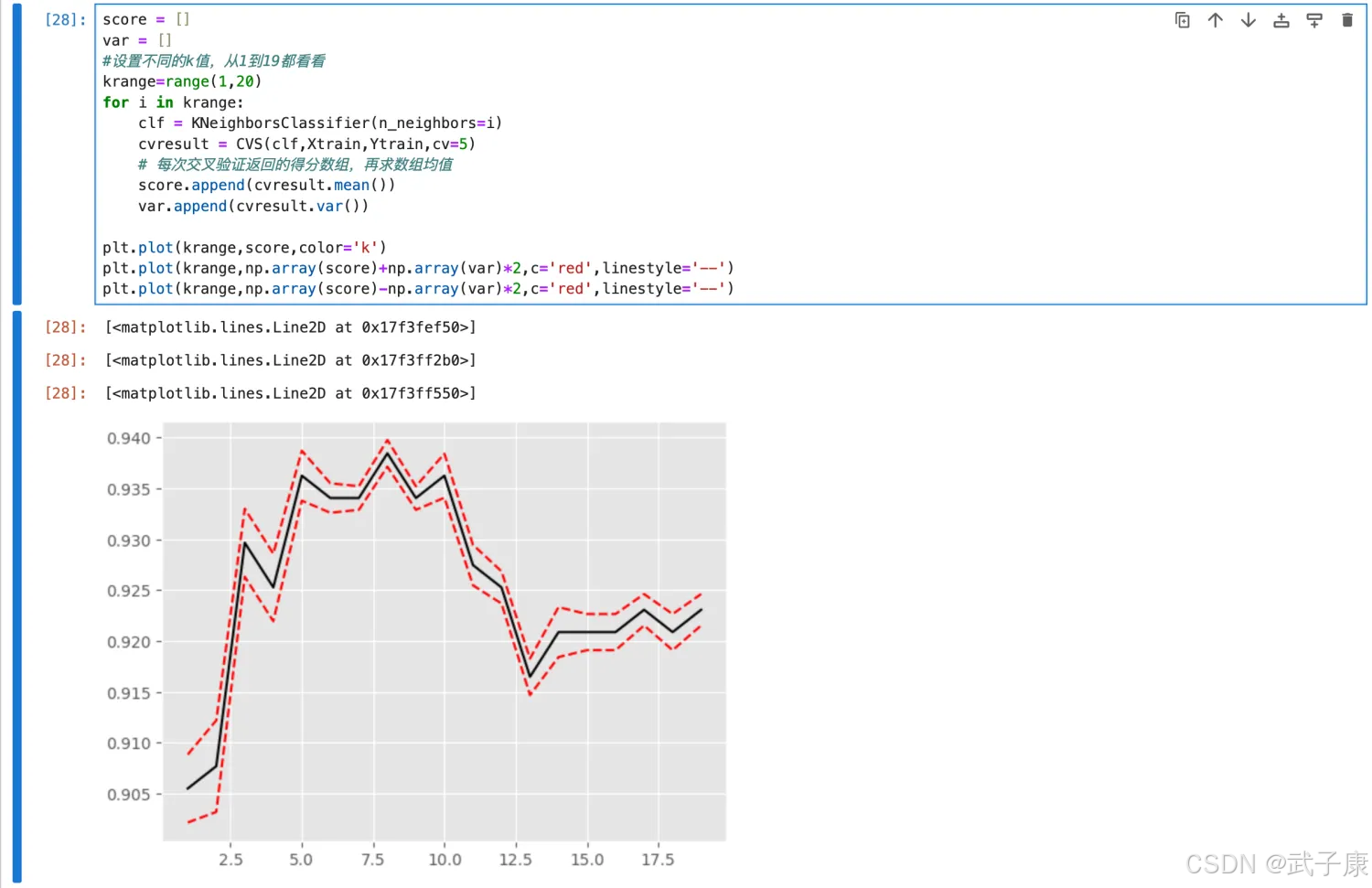
Task: Click the y-axis label 0.905
Action: click(128, 795)
